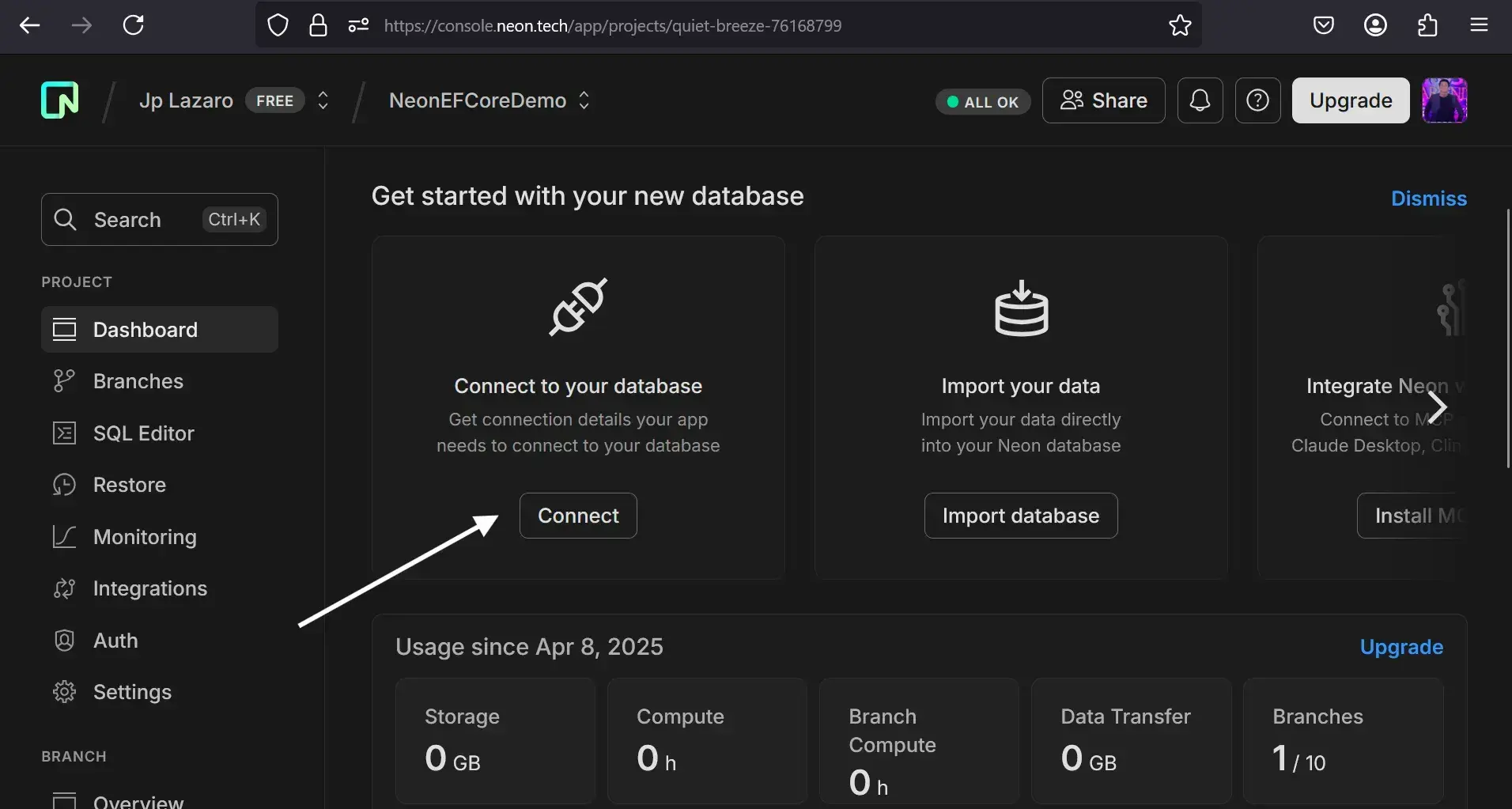Open the site permissions icon in address bar
This screenshot has height=809, width=1512.
[358, 25]
